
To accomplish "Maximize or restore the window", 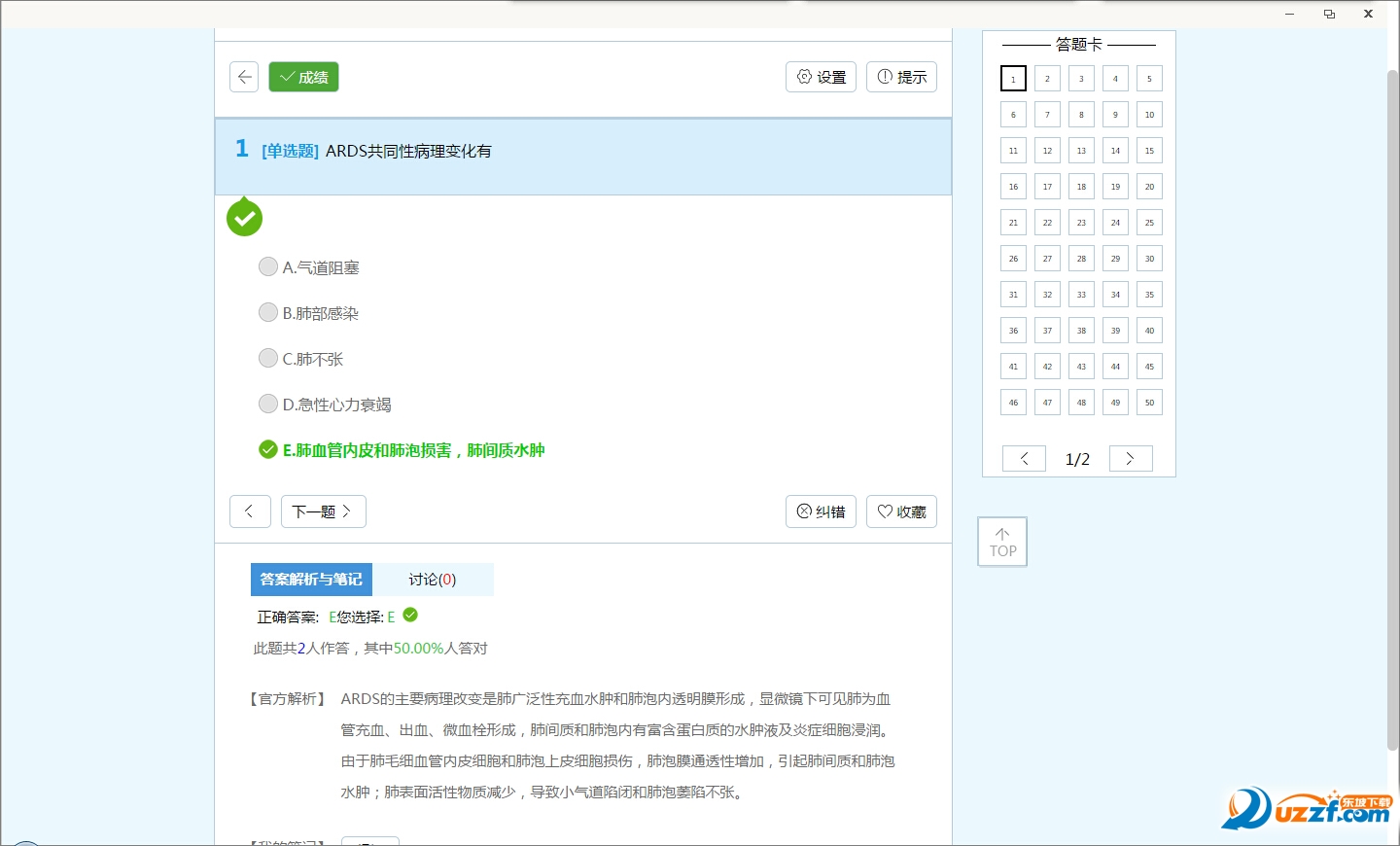I will 1329,14.
